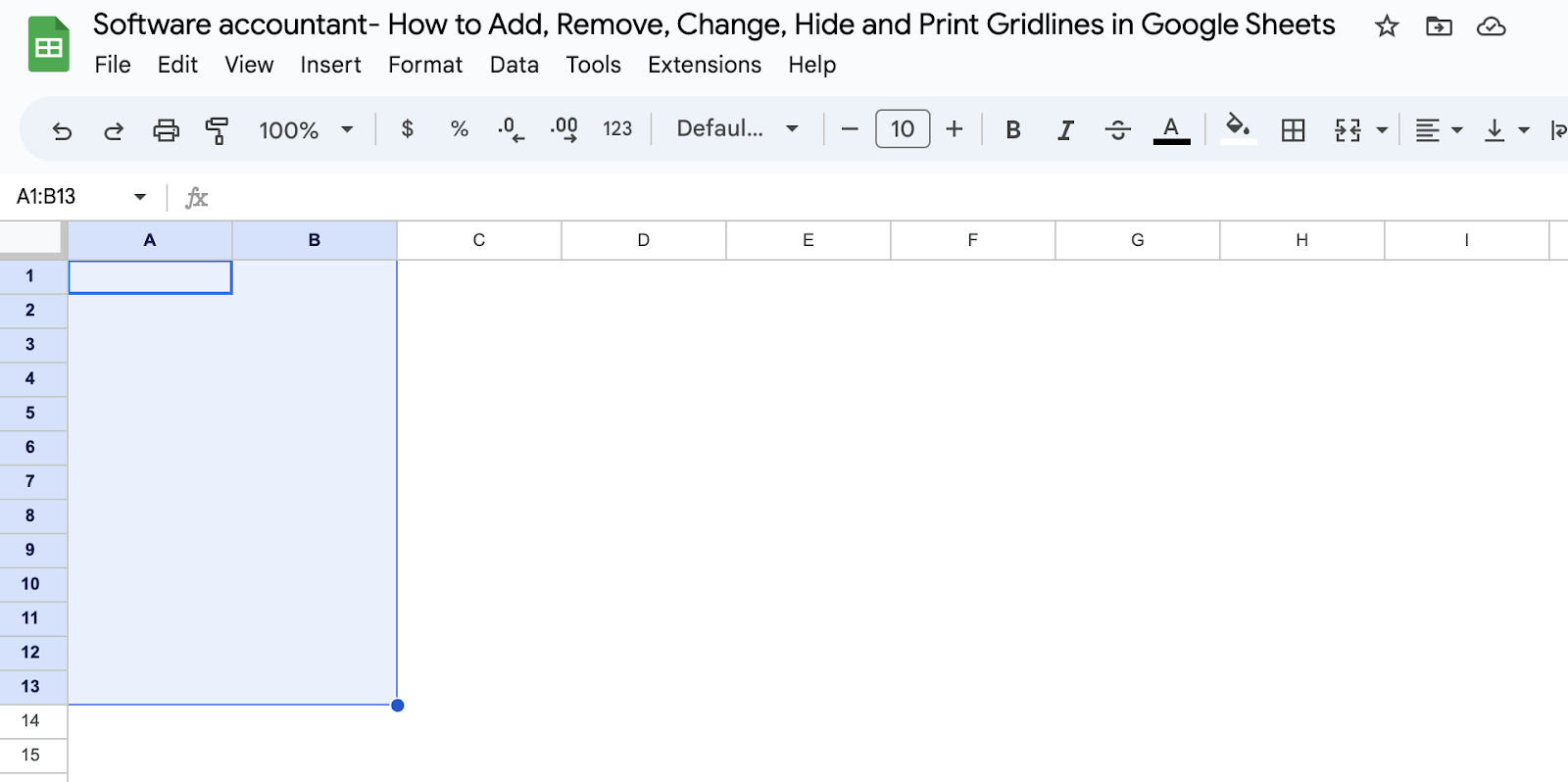Click the Move to folder icon
Screen dimensions: 1568x782
pyautogui.click(x=1439, y=26)
